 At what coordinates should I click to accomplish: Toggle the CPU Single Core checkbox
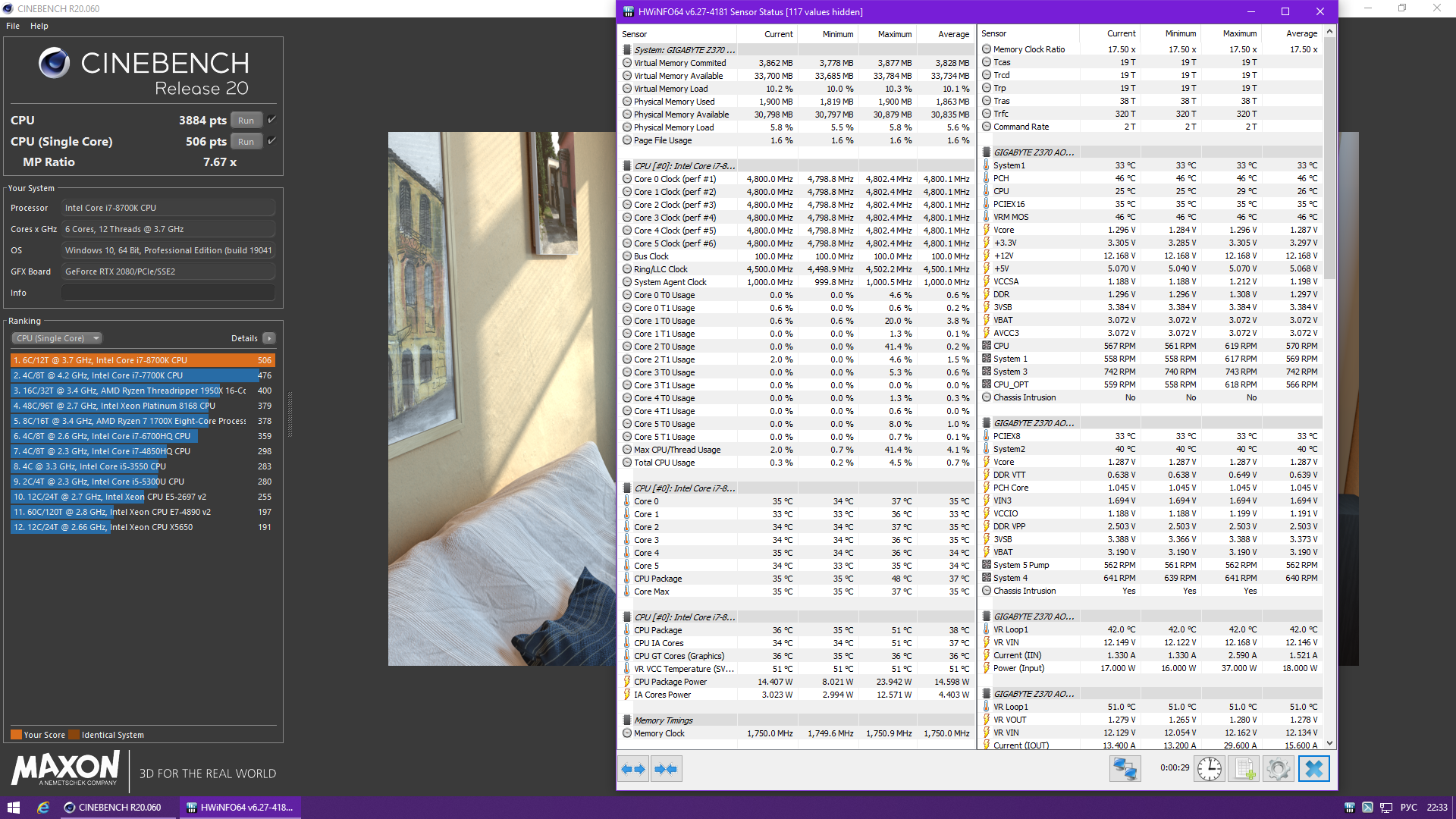(x=272, y=141)
